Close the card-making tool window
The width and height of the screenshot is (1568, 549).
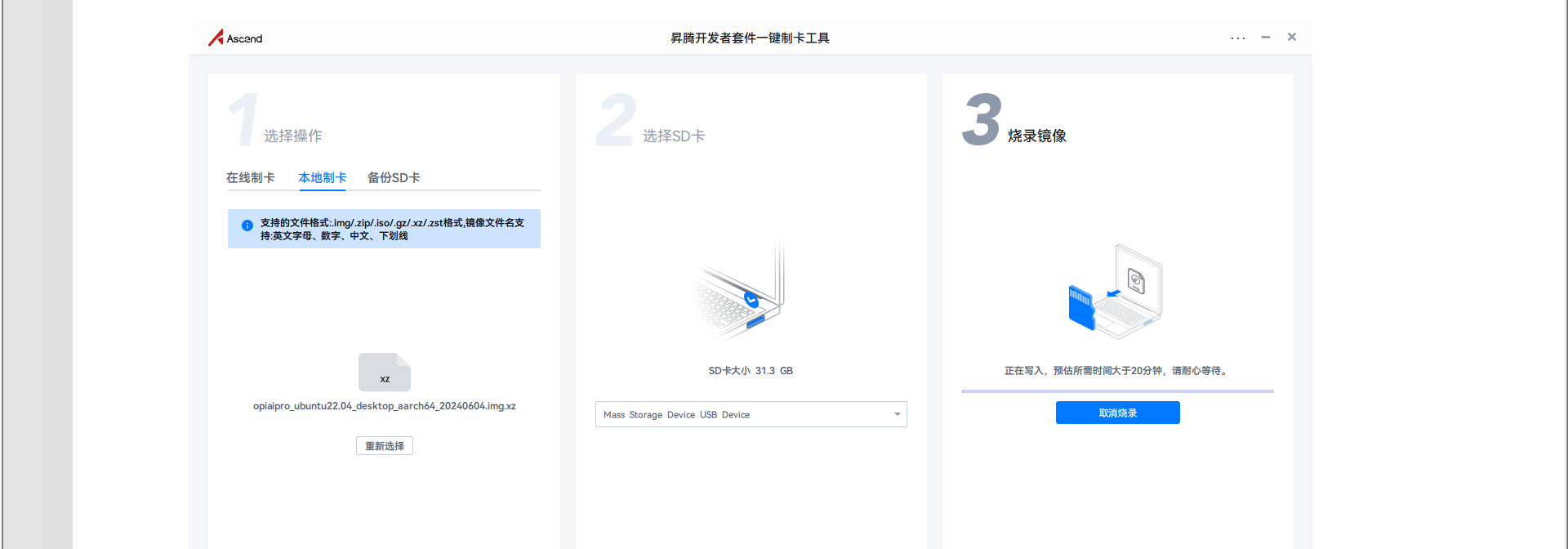(1292, 37)
